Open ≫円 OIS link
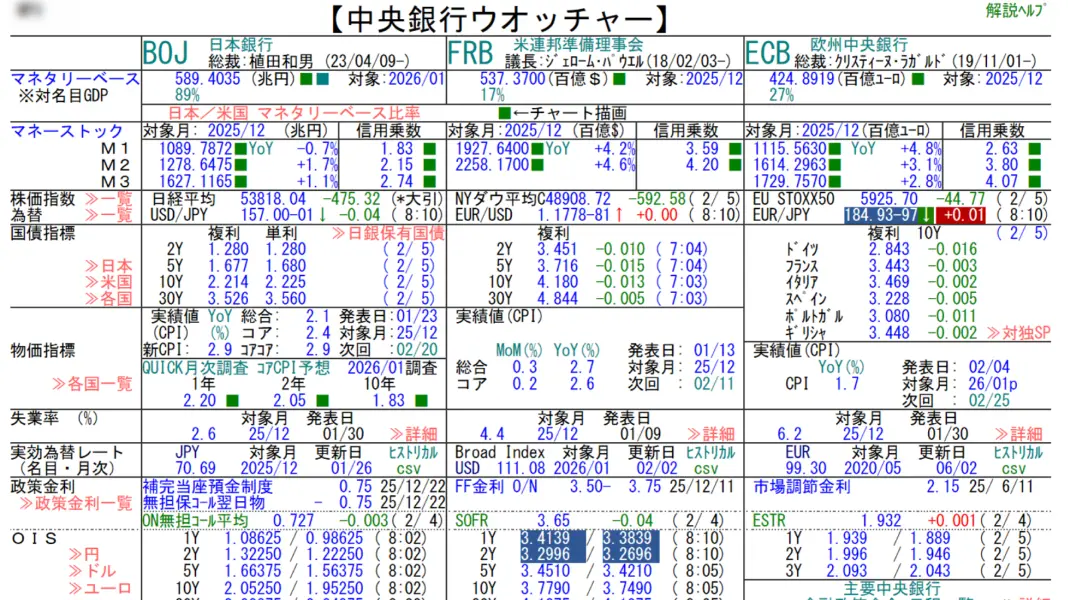1068x600 pixels. click(83, 554)
